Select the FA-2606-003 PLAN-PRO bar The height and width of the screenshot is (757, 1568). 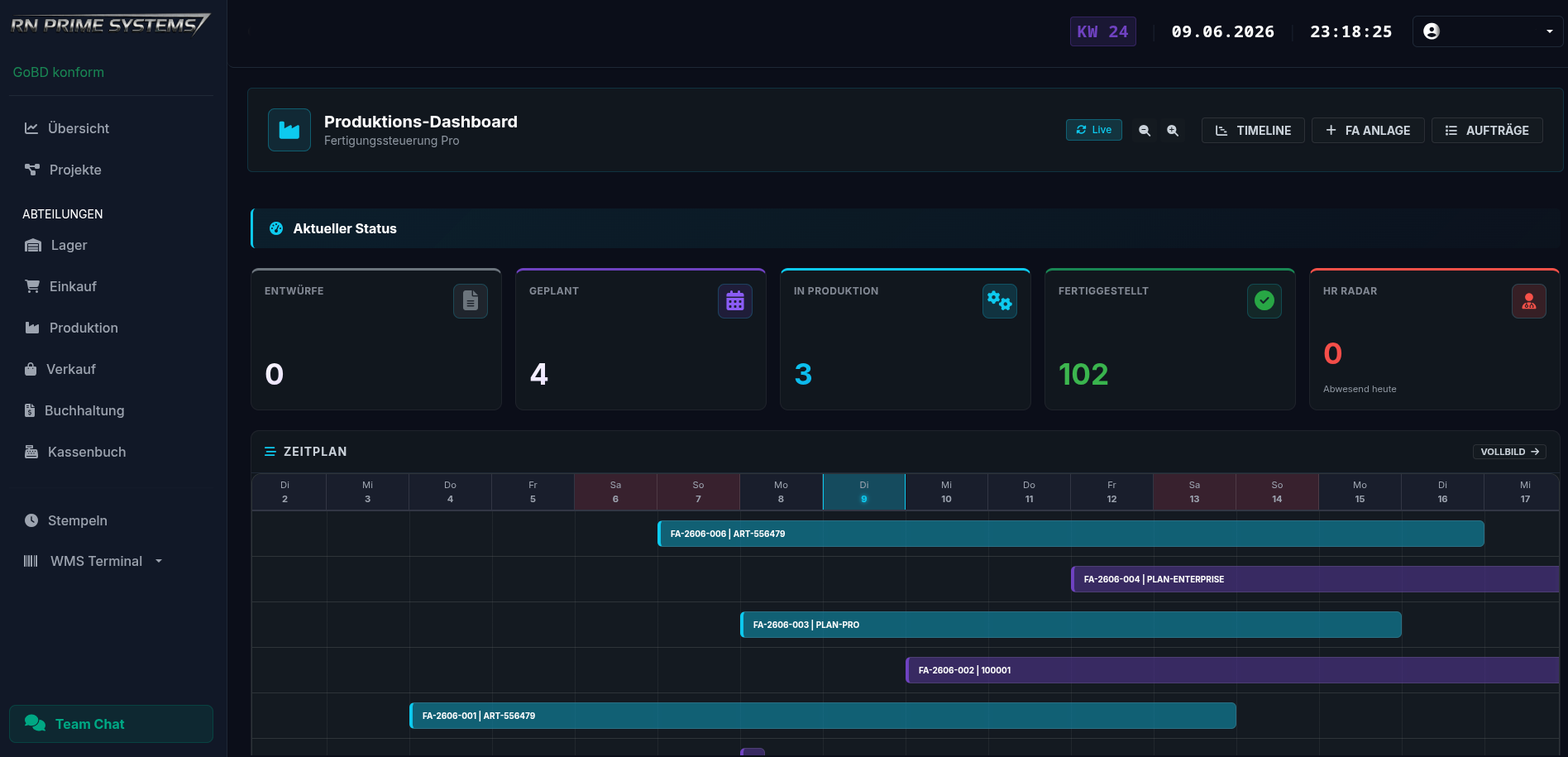[1071, 625]
